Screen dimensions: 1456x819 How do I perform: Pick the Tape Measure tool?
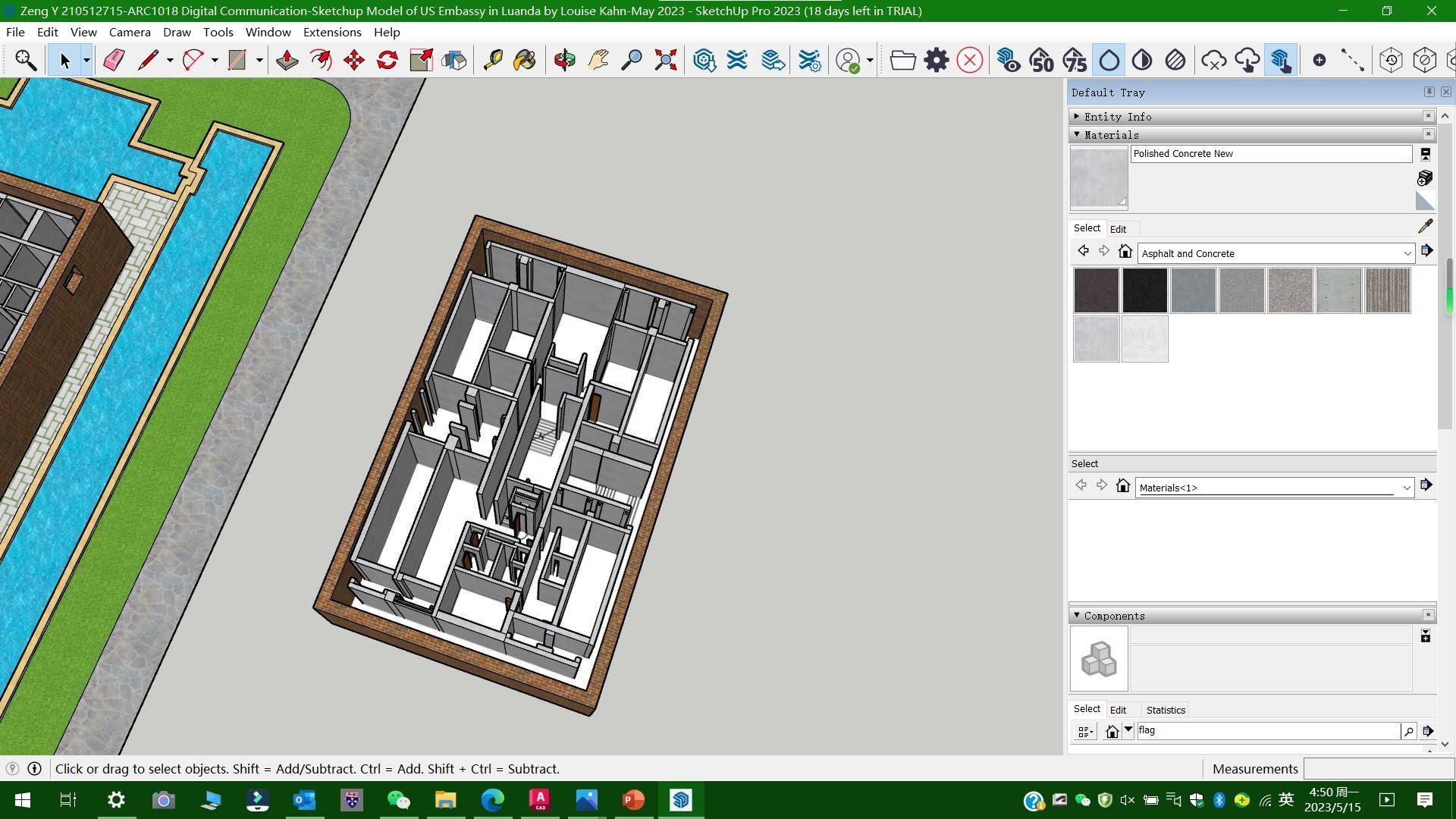tap(493, 60)
